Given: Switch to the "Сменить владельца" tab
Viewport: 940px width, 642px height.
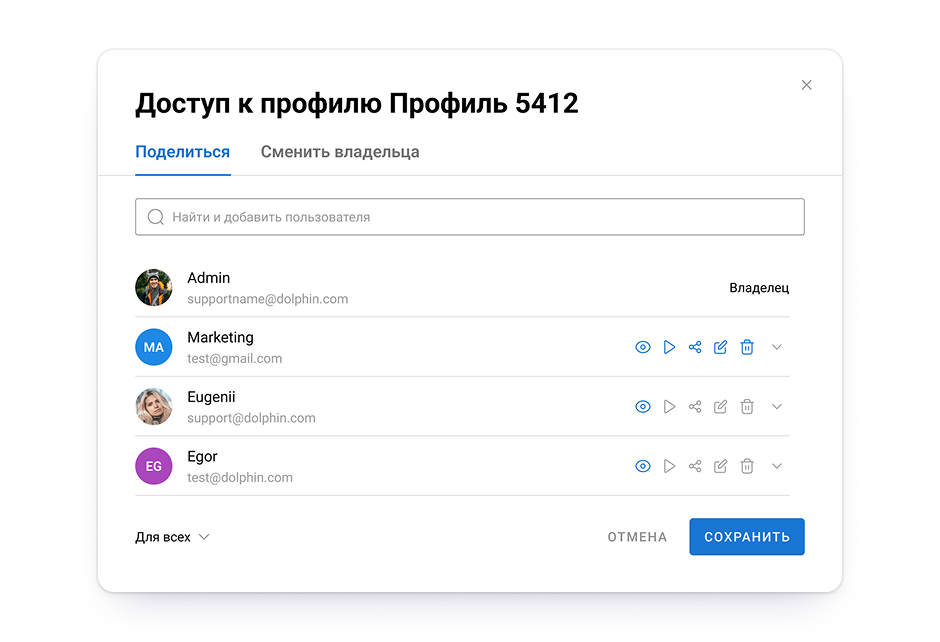Looking at the screenshot, I should (340, 153).
